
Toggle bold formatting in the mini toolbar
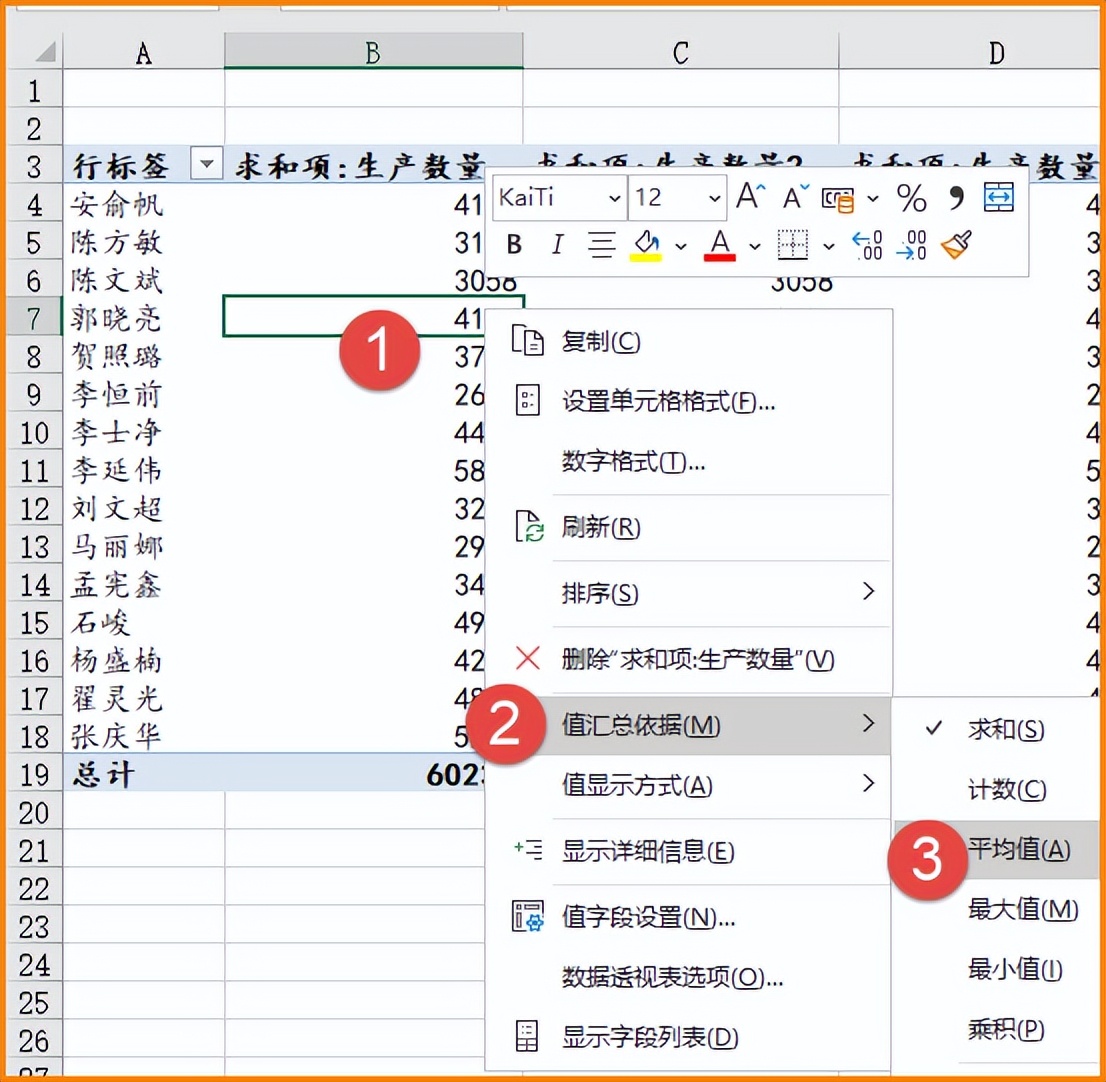pos(513,245)
